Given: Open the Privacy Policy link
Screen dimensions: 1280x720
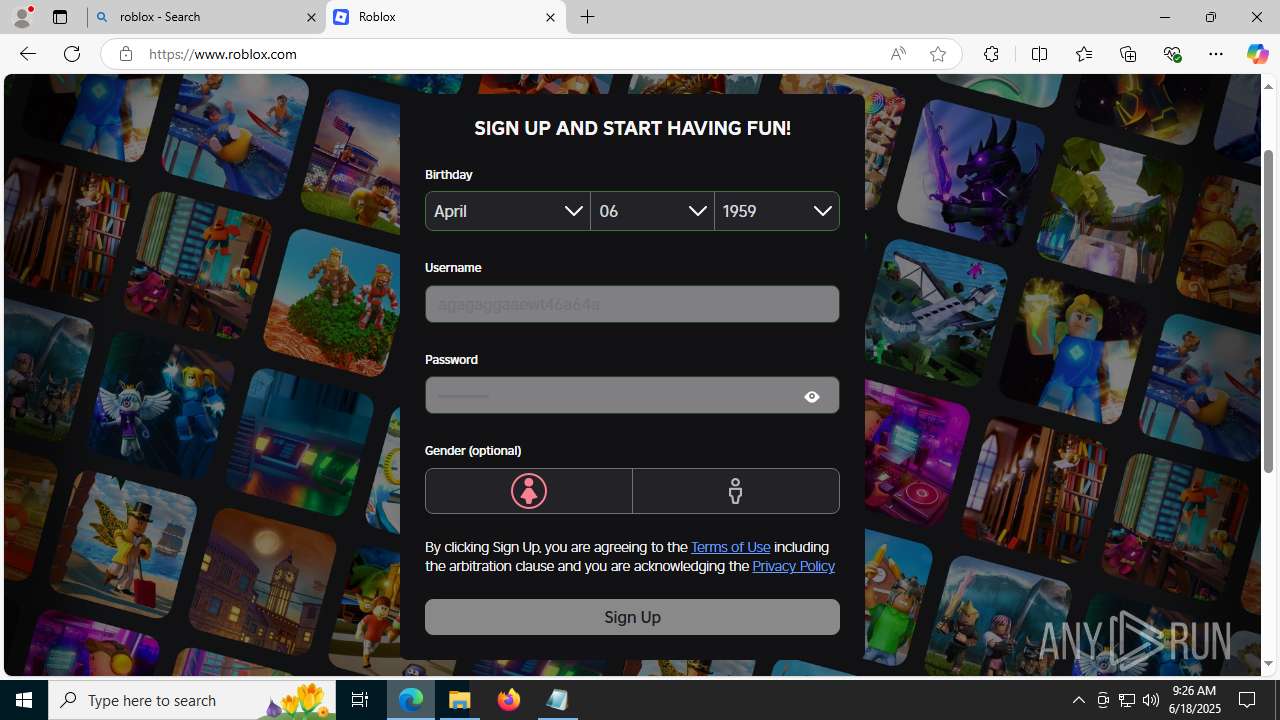Looking at the screenshot, I should [793, 566].
